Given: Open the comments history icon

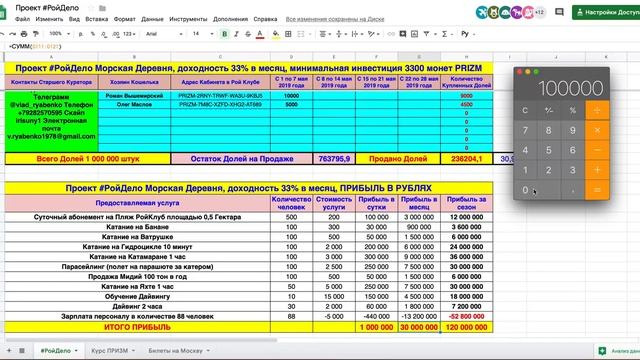Looking at the screenshot, I should coord(559,12).
